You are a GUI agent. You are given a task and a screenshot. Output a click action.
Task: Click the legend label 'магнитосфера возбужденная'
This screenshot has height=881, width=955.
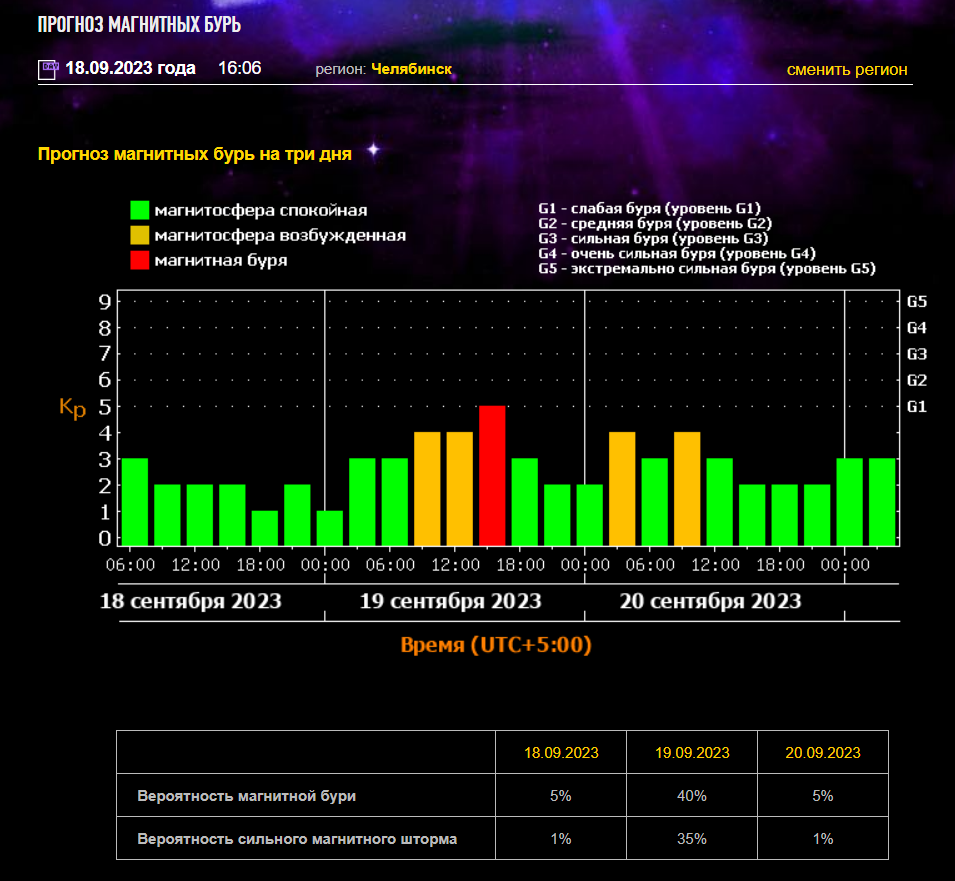tap(280, 236)
